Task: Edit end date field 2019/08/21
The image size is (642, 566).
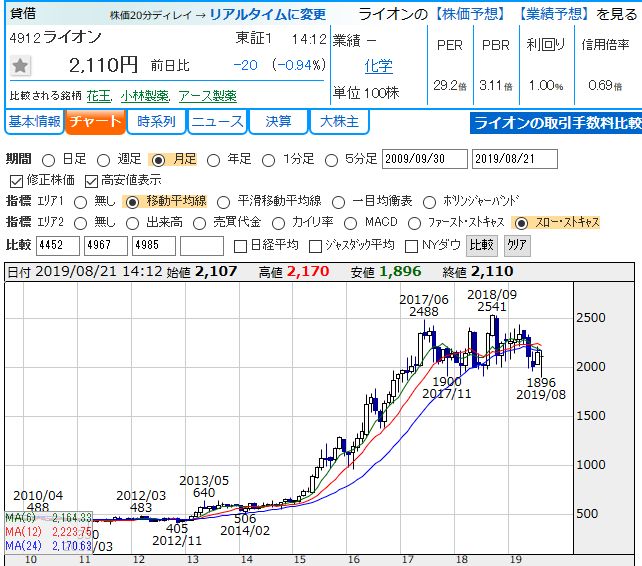Action: pyautogui.click(x=515, y=159)
